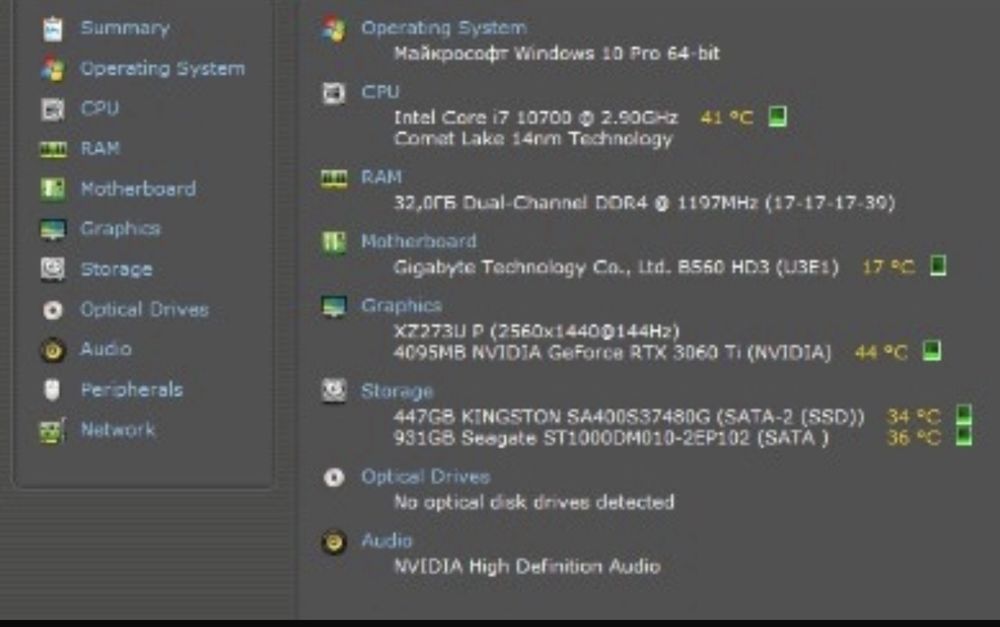Follow the CPU heading link in summary
1000x627 pixels.
pyautogui.click(x=381, y=92)
